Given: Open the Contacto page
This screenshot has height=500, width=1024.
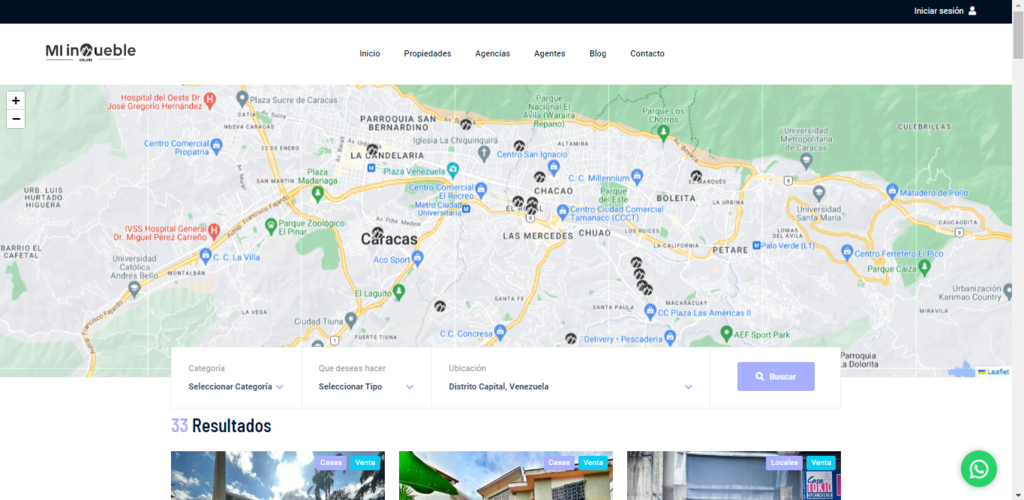Looking at the screenshot, I should [646, 54].
